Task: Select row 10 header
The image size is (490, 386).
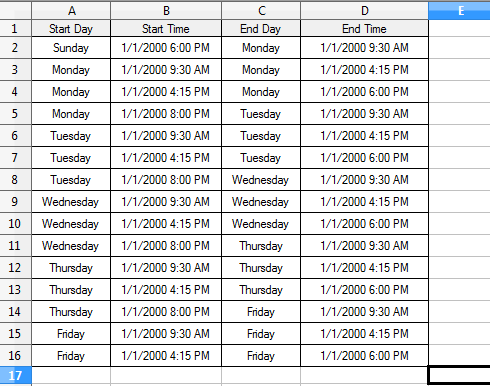Action: (15, 224)
